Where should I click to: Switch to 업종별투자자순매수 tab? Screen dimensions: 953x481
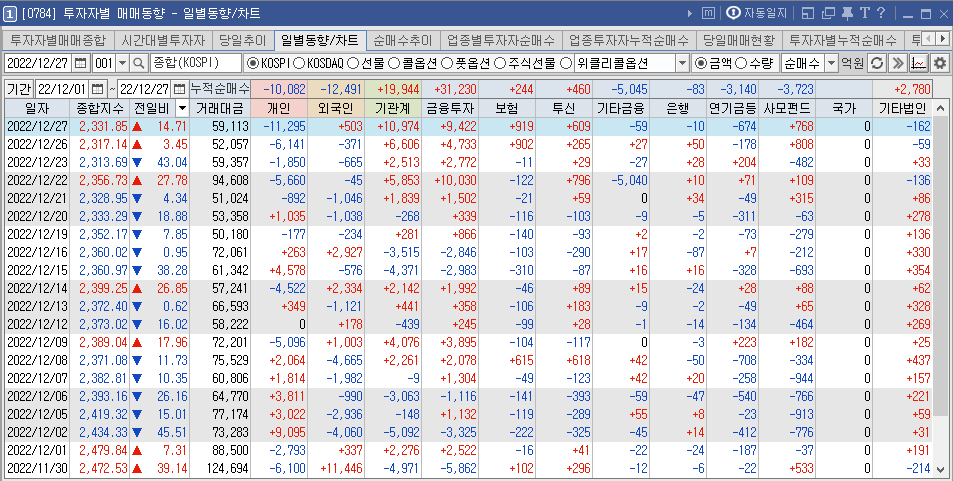501,41
